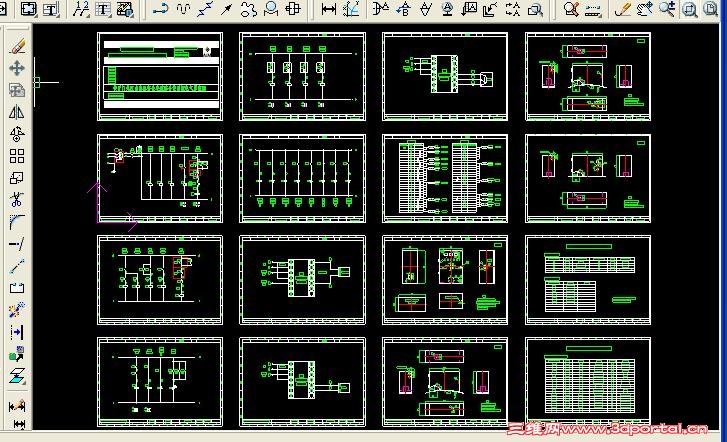Select the Fillet tool
This screenshot has width=727, height=442.
pyautogui.click(x=17, y=222)
